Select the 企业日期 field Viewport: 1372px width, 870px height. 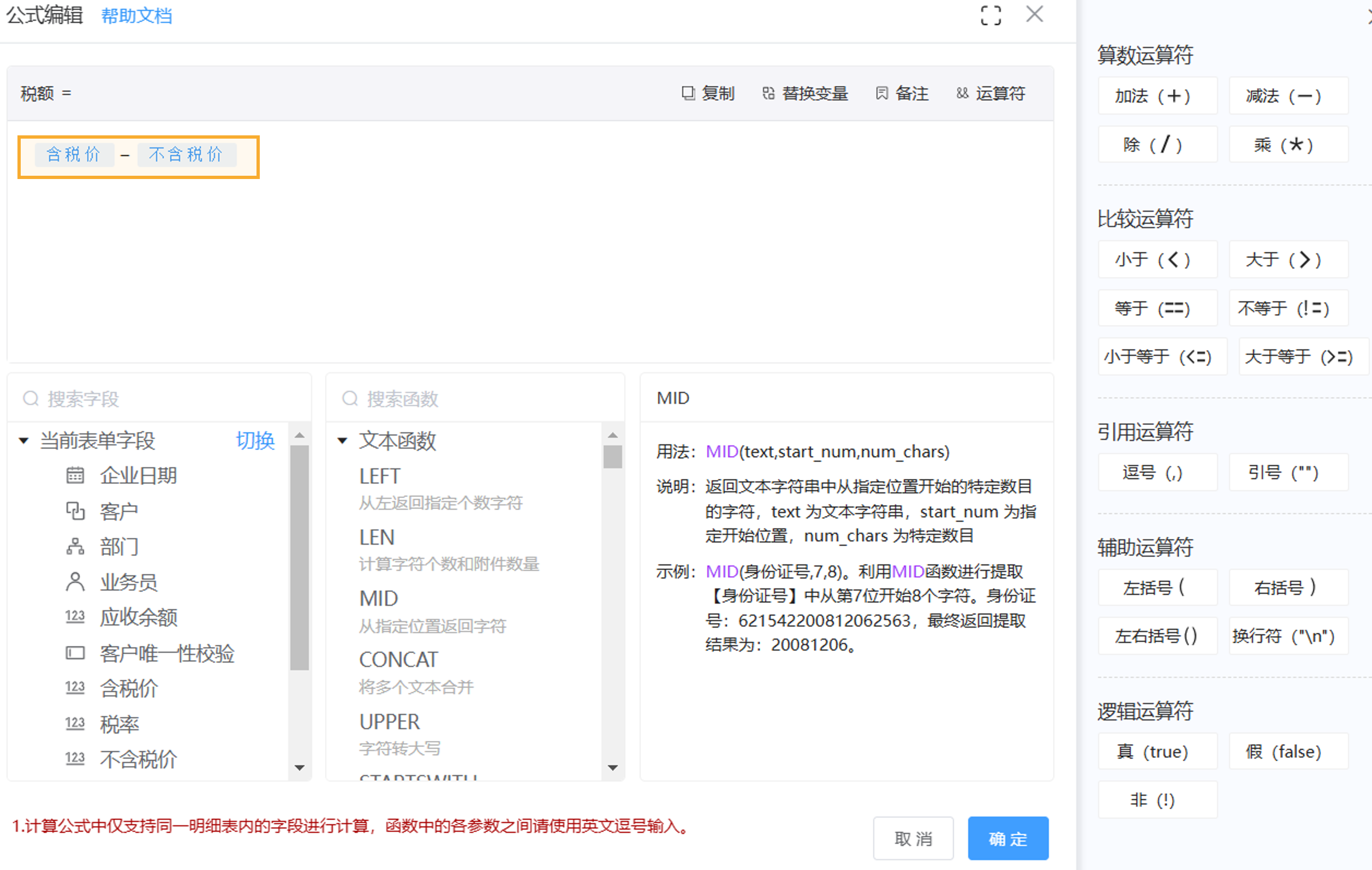point(139,475)
